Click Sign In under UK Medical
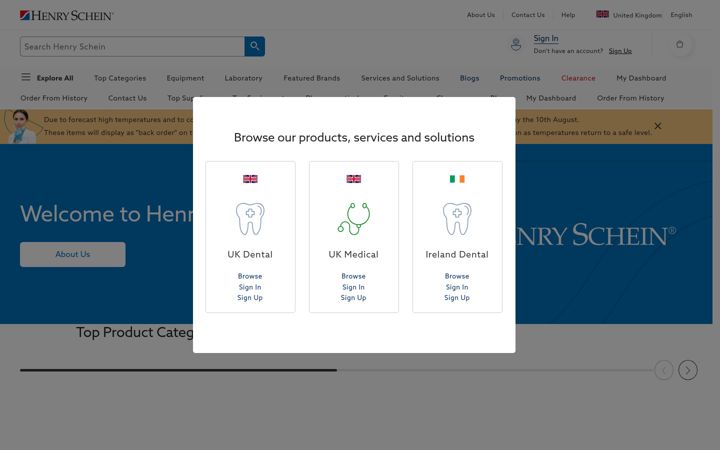Image resolution: width=720 pixels, height=450 pixels. 353,287
